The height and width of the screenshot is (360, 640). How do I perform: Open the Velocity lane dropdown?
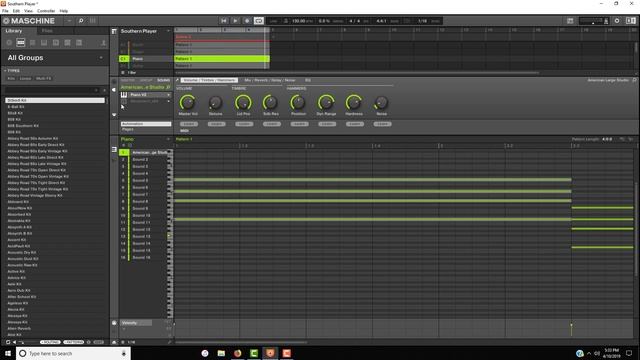pyautogui.click(x=136, y=323)
